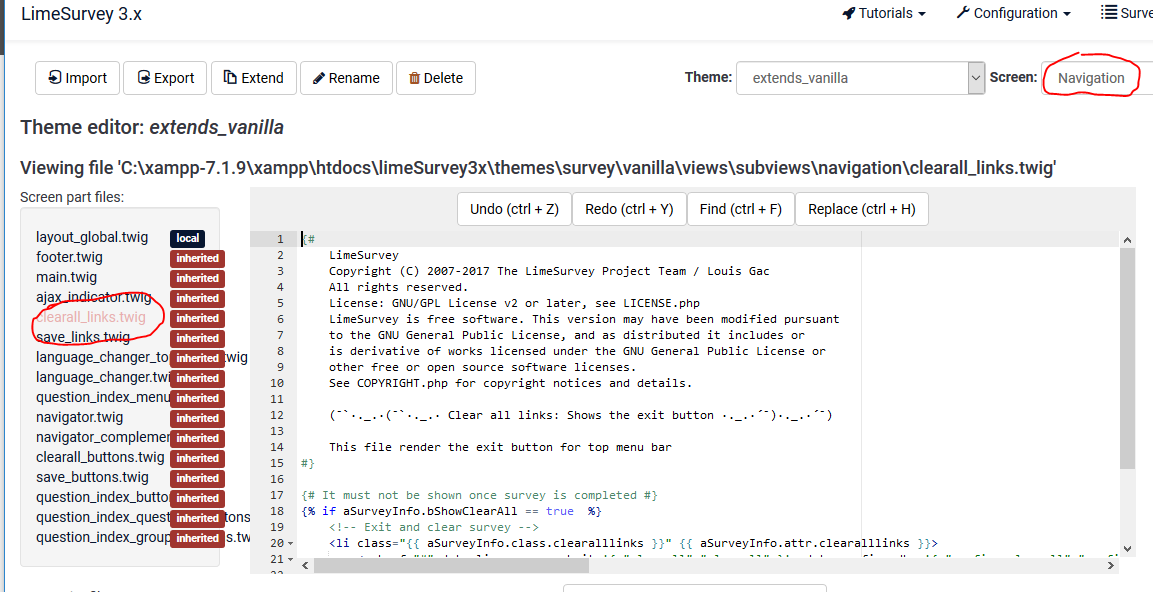
Task: Open save_buttons.twig file
Action: (92, 477)
